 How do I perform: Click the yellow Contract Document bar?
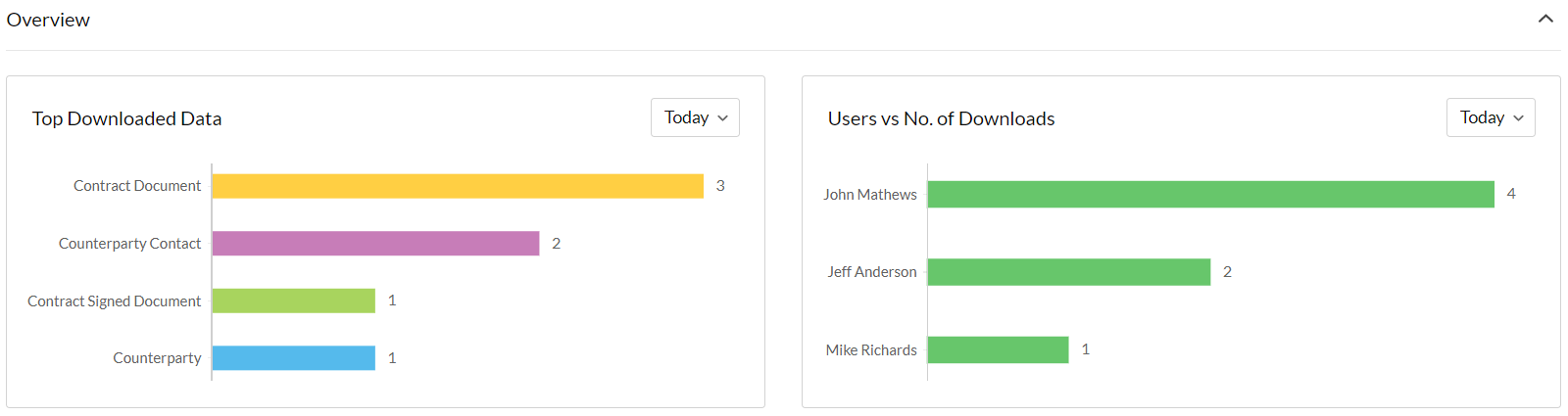[458, 186]
